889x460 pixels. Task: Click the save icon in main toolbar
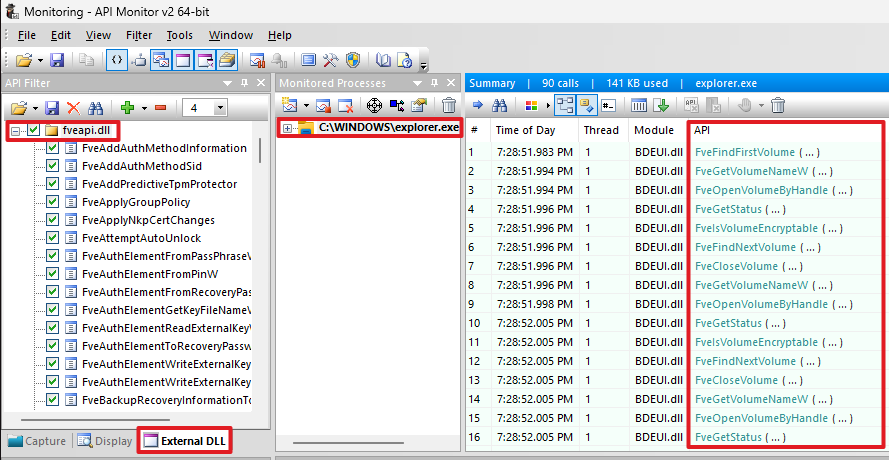tap(57, 60)
